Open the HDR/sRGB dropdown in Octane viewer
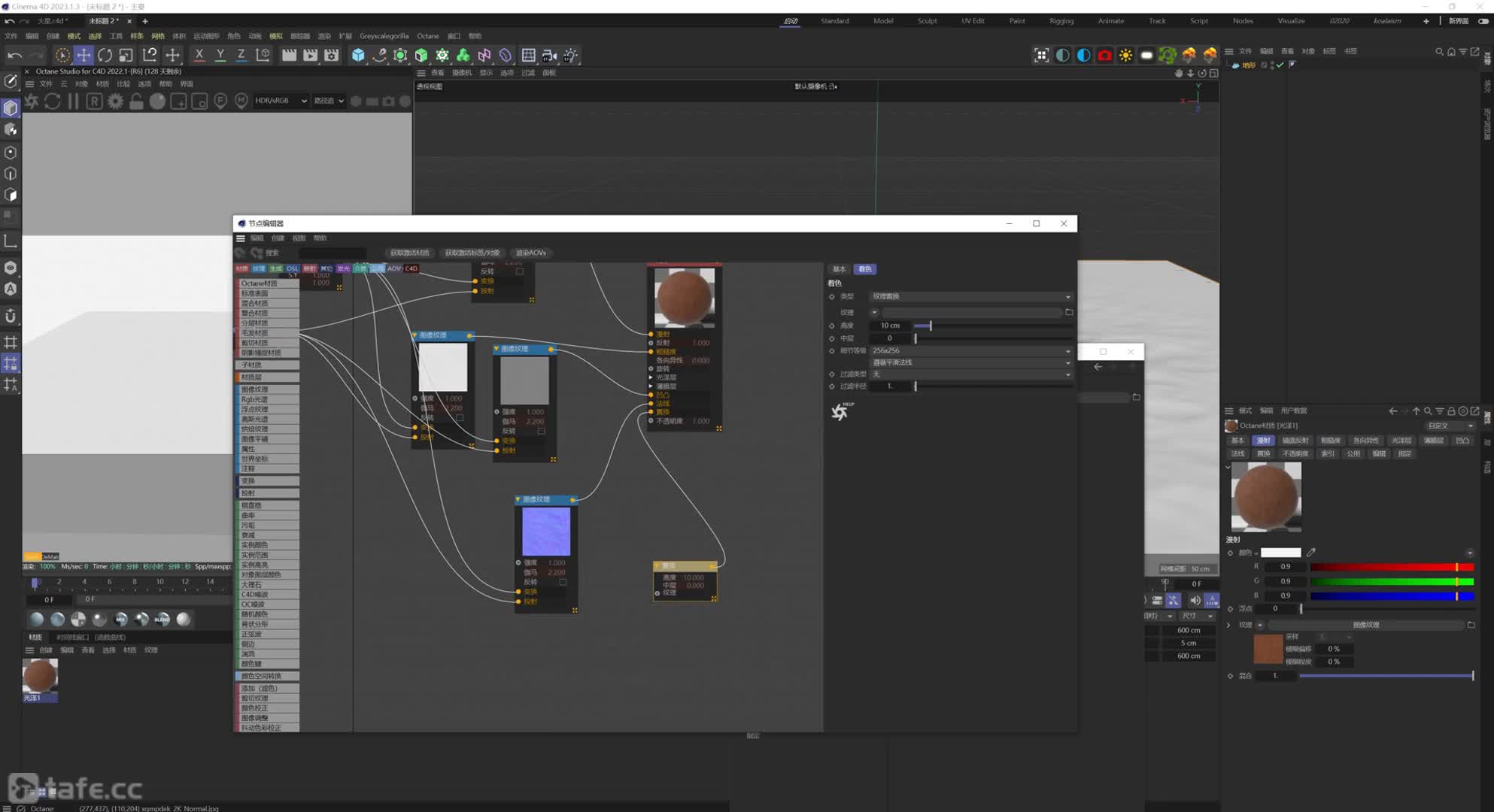Screen dimensions: 1494x812 281,101
